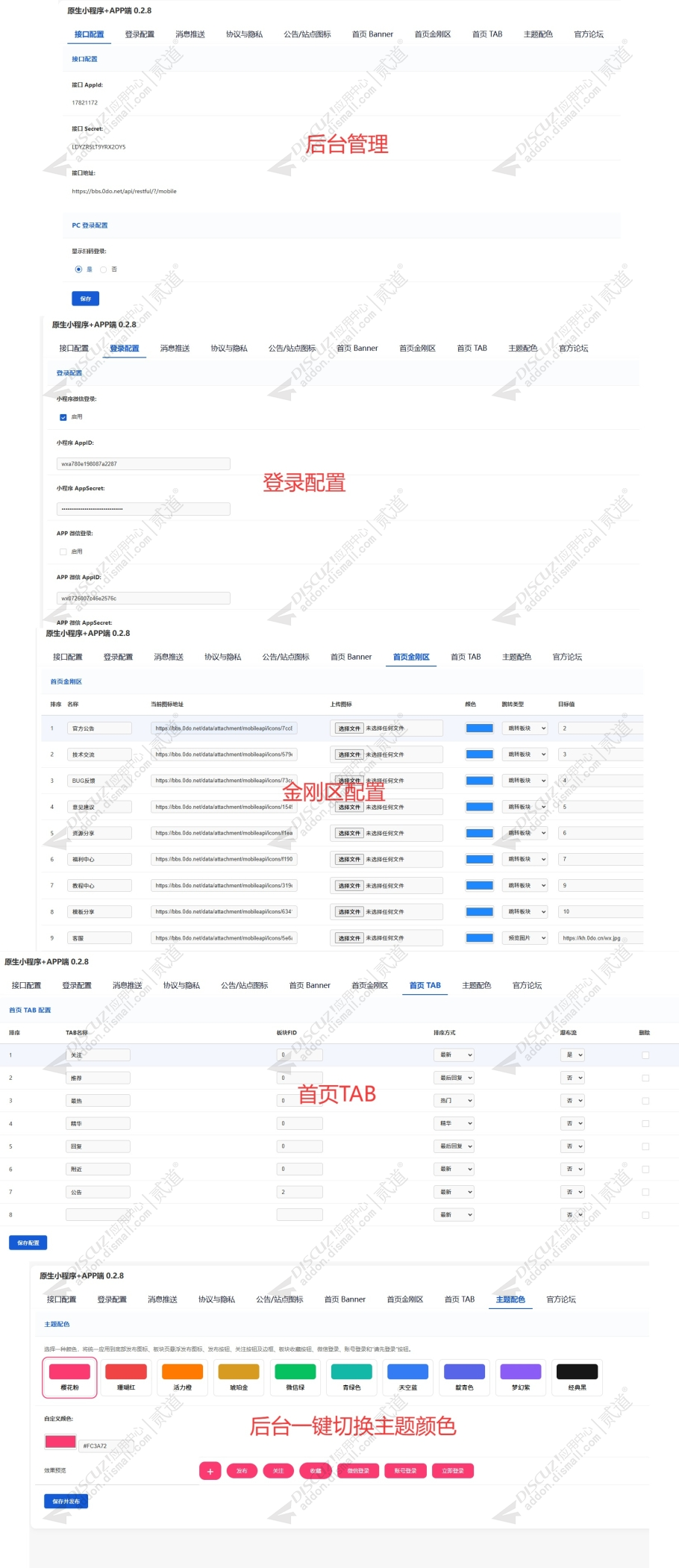679x1568 pixels.
Task: Open custom color picker under 自定义颜色
Action: [x=60, y=1442]
